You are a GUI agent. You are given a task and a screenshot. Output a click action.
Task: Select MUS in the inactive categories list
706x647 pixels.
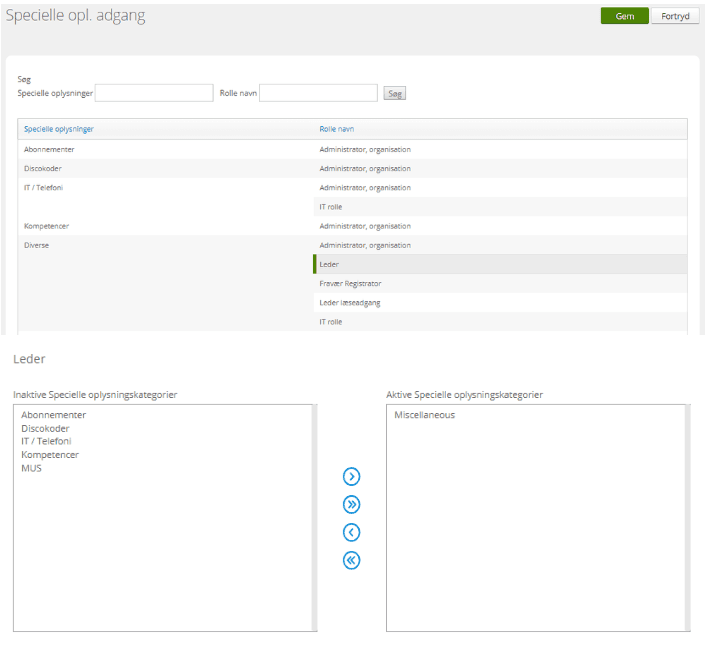[x=32, y=468]
